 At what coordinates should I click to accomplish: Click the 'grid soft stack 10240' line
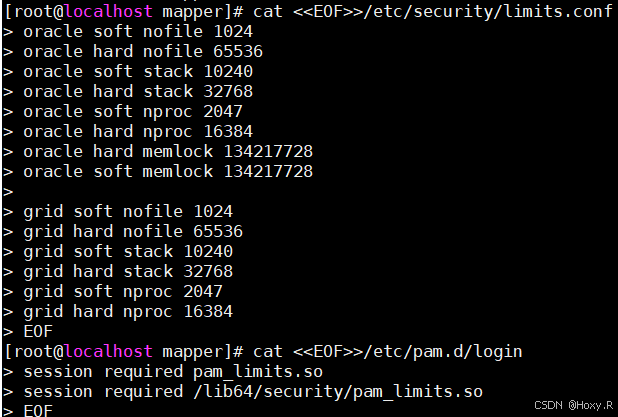click(x=128, y=252)
